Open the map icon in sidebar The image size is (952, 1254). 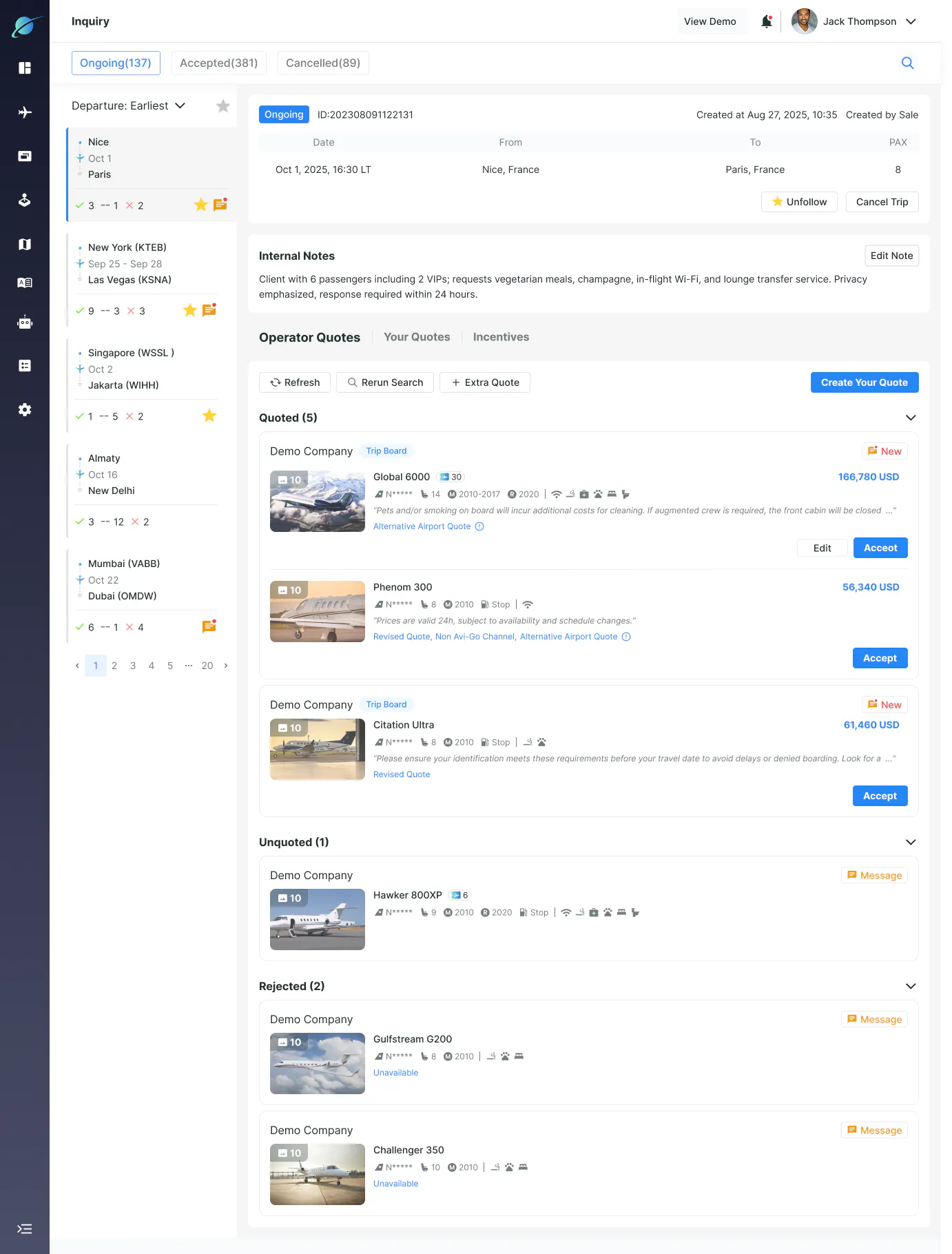click(x=25, y=245)
